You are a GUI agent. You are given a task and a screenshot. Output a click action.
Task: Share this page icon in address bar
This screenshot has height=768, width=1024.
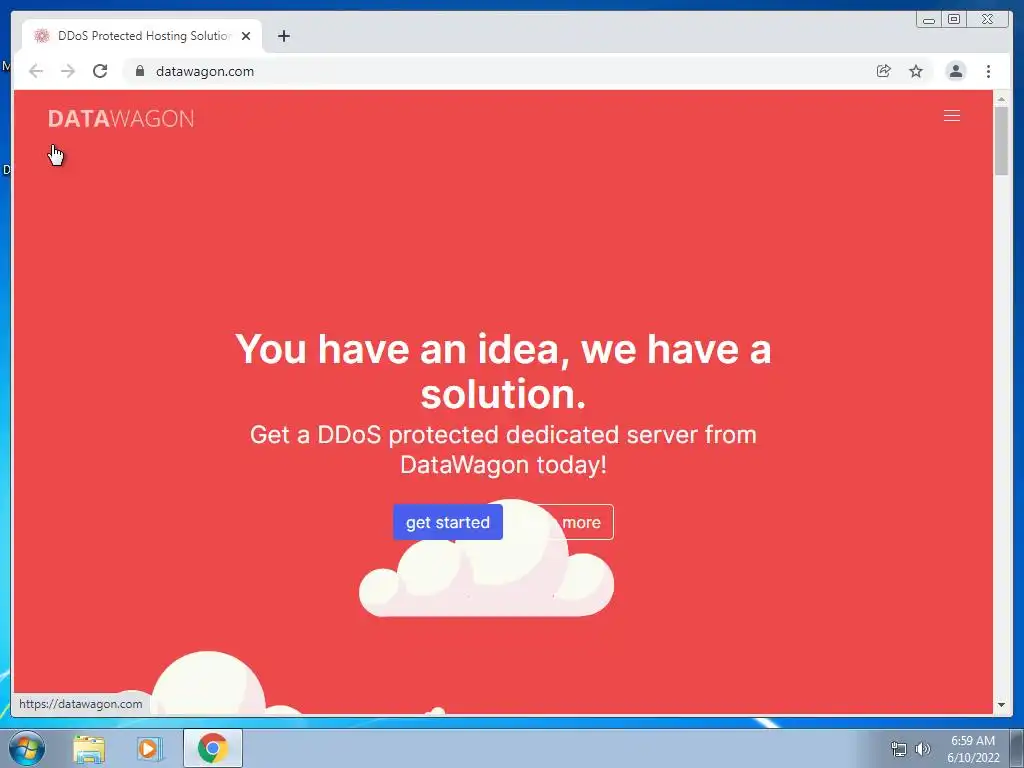pos(884,71)
